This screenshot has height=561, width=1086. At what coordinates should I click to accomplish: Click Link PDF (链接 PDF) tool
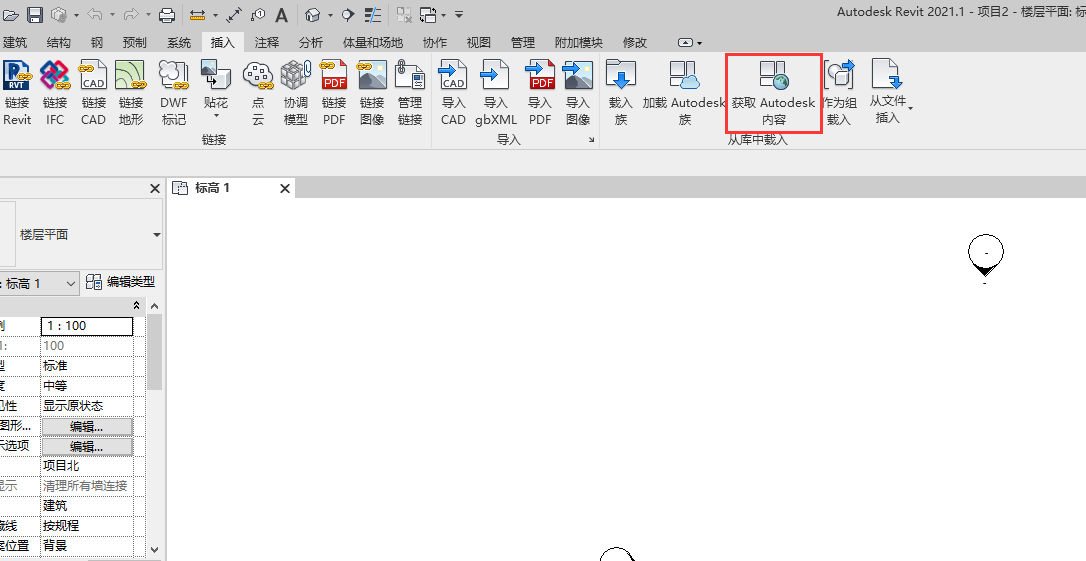click(334, 92)
